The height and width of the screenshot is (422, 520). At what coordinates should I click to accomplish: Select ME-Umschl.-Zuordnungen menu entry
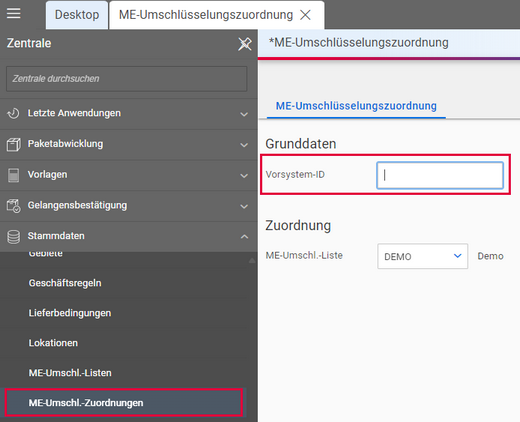pos(124,403)
